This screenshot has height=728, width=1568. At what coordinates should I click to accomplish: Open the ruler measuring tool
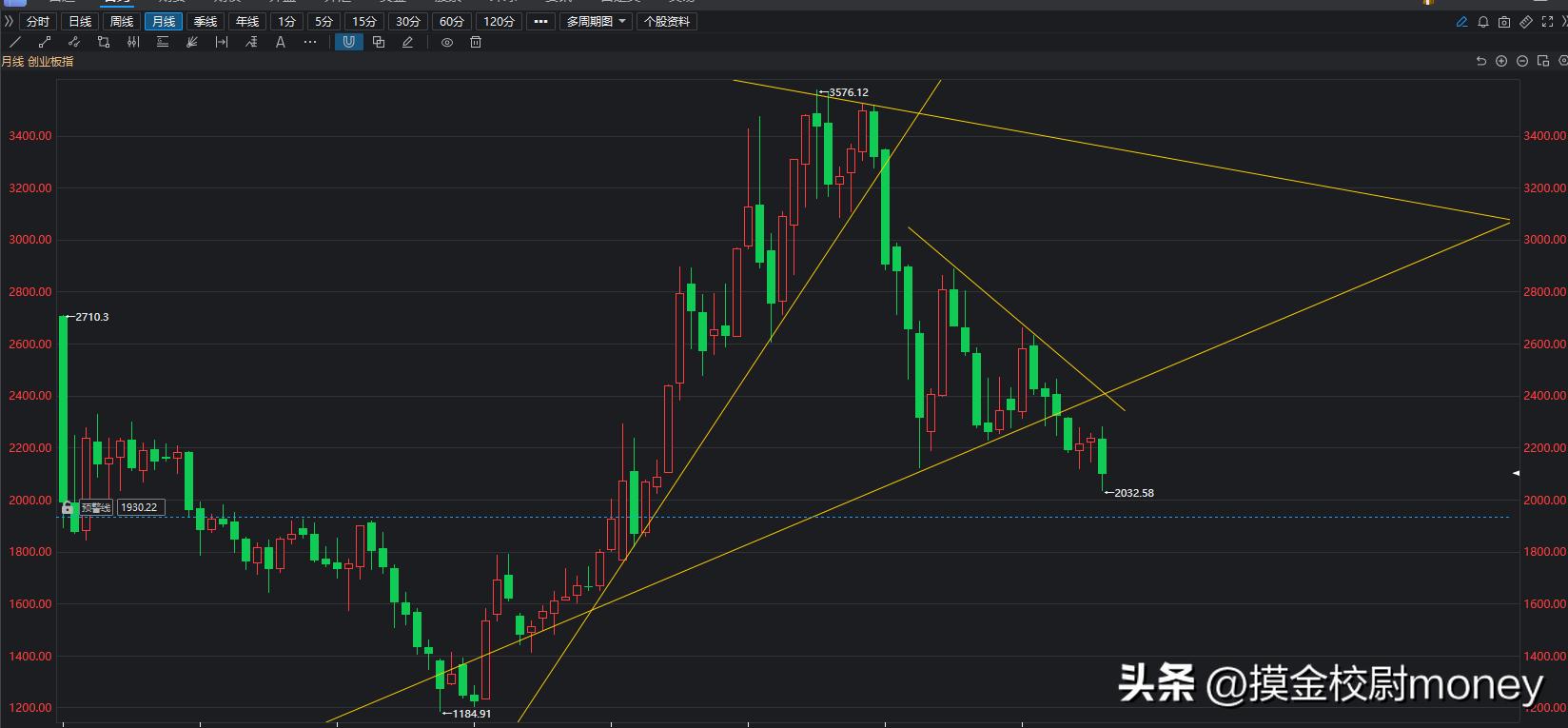[1525, 22]
